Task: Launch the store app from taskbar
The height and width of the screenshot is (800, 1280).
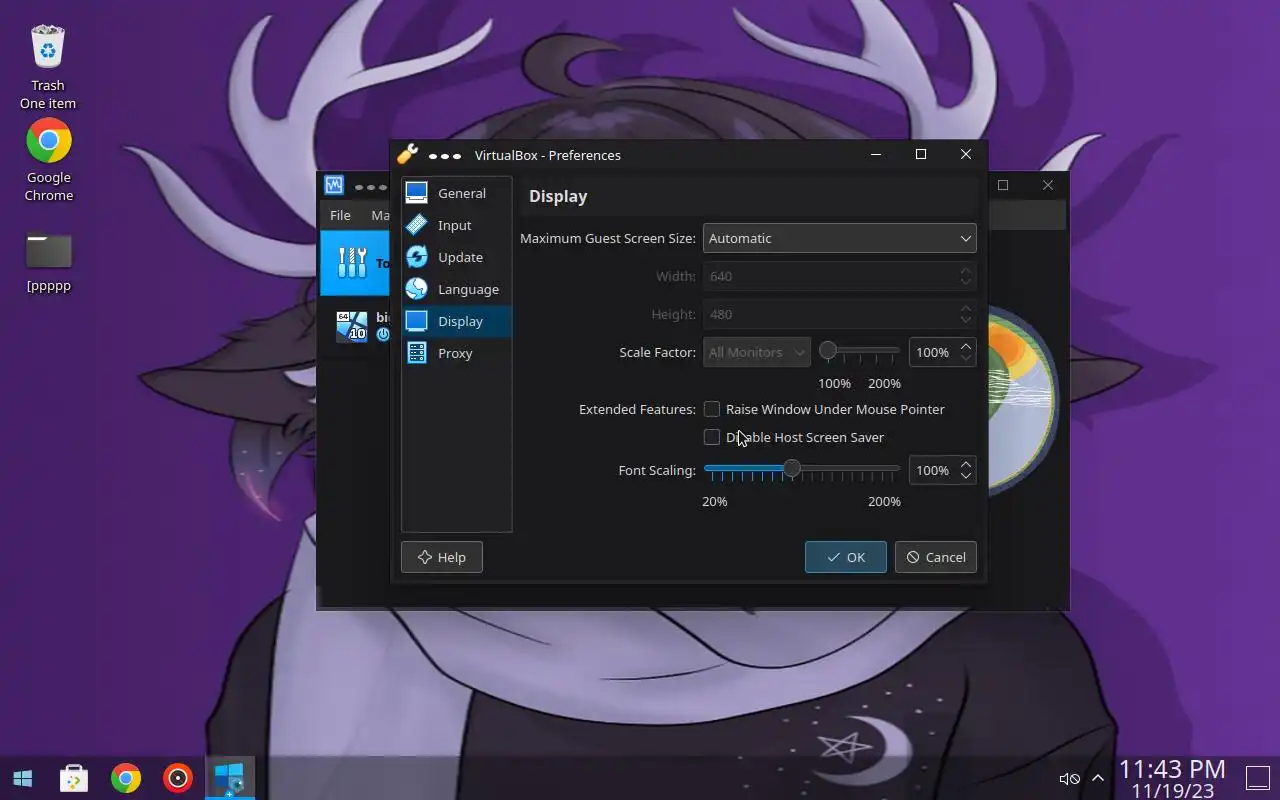Action: point(74,778)
